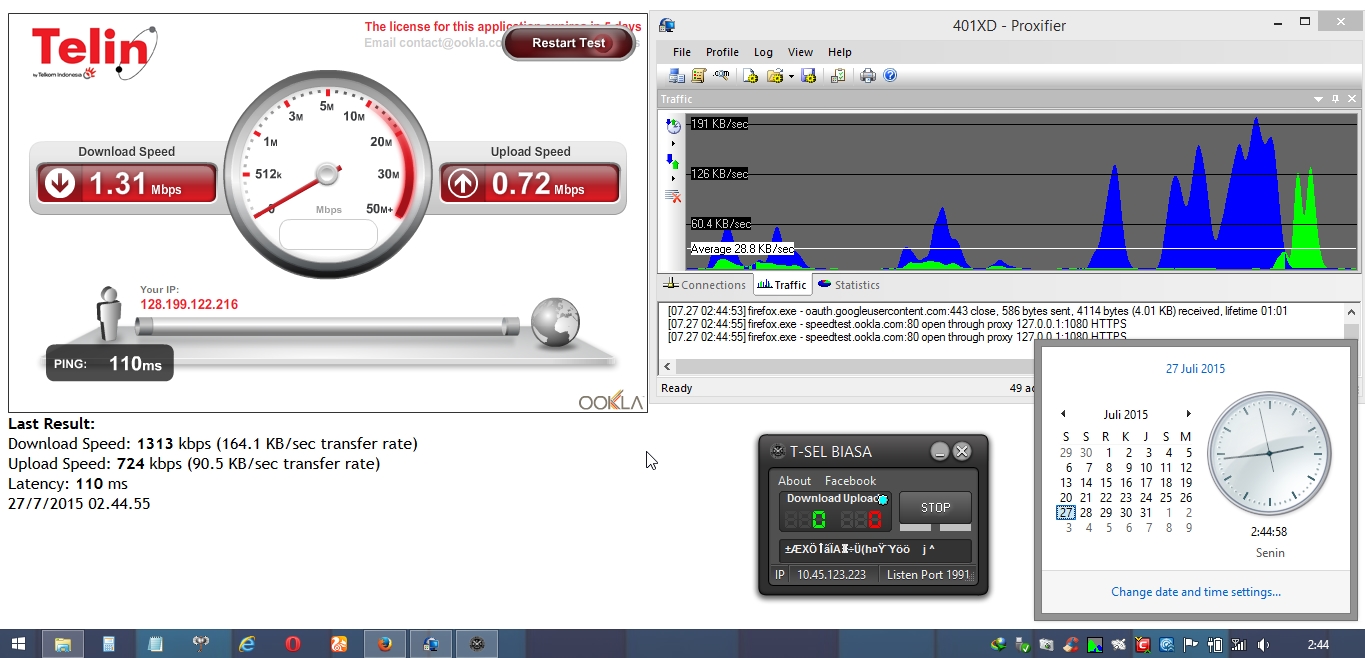Open Notepad from the taskbar
The height and width of the screenshot is (658, 1365).
click(155, 644)
